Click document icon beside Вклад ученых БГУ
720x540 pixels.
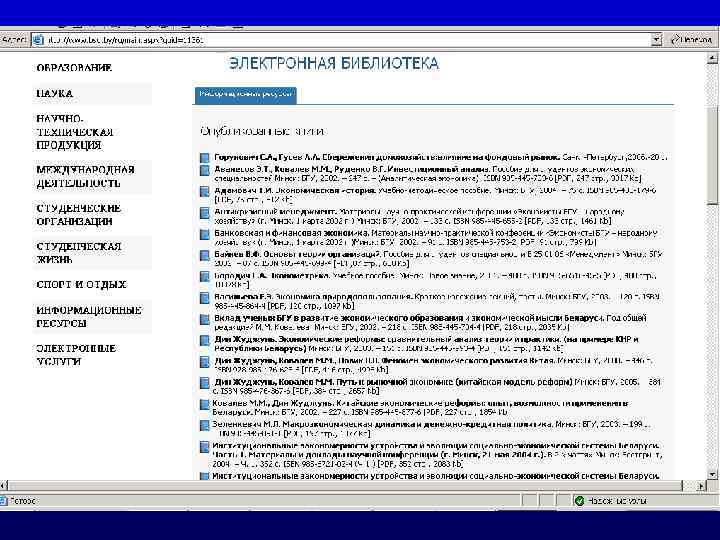205,319
